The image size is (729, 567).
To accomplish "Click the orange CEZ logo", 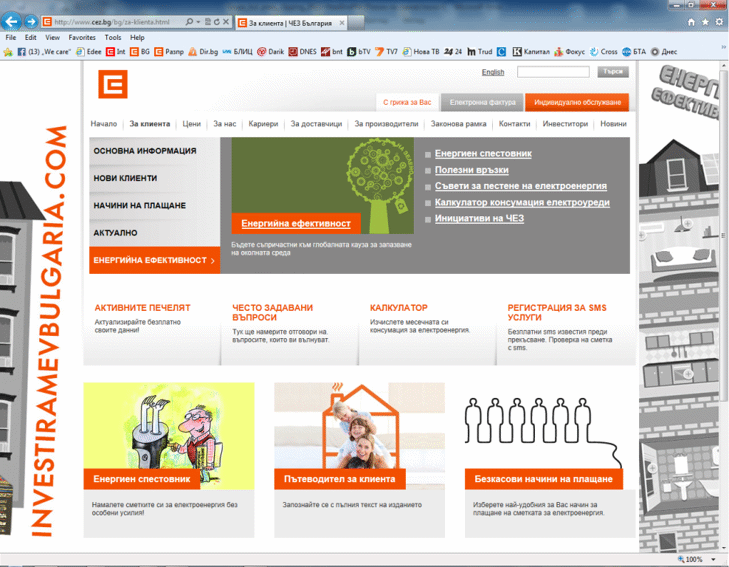I will pyautogui.click(x=113, y=84).
